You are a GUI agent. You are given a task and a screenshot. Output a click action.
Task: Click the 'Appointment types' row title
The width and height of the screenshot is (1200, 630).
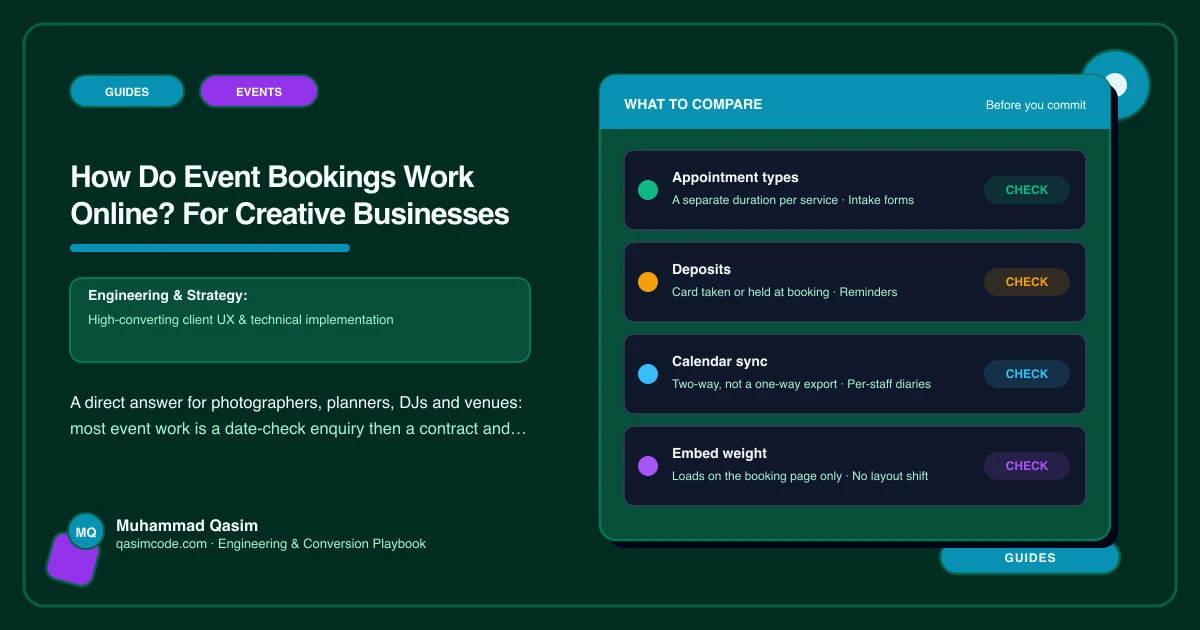(735, 178)
